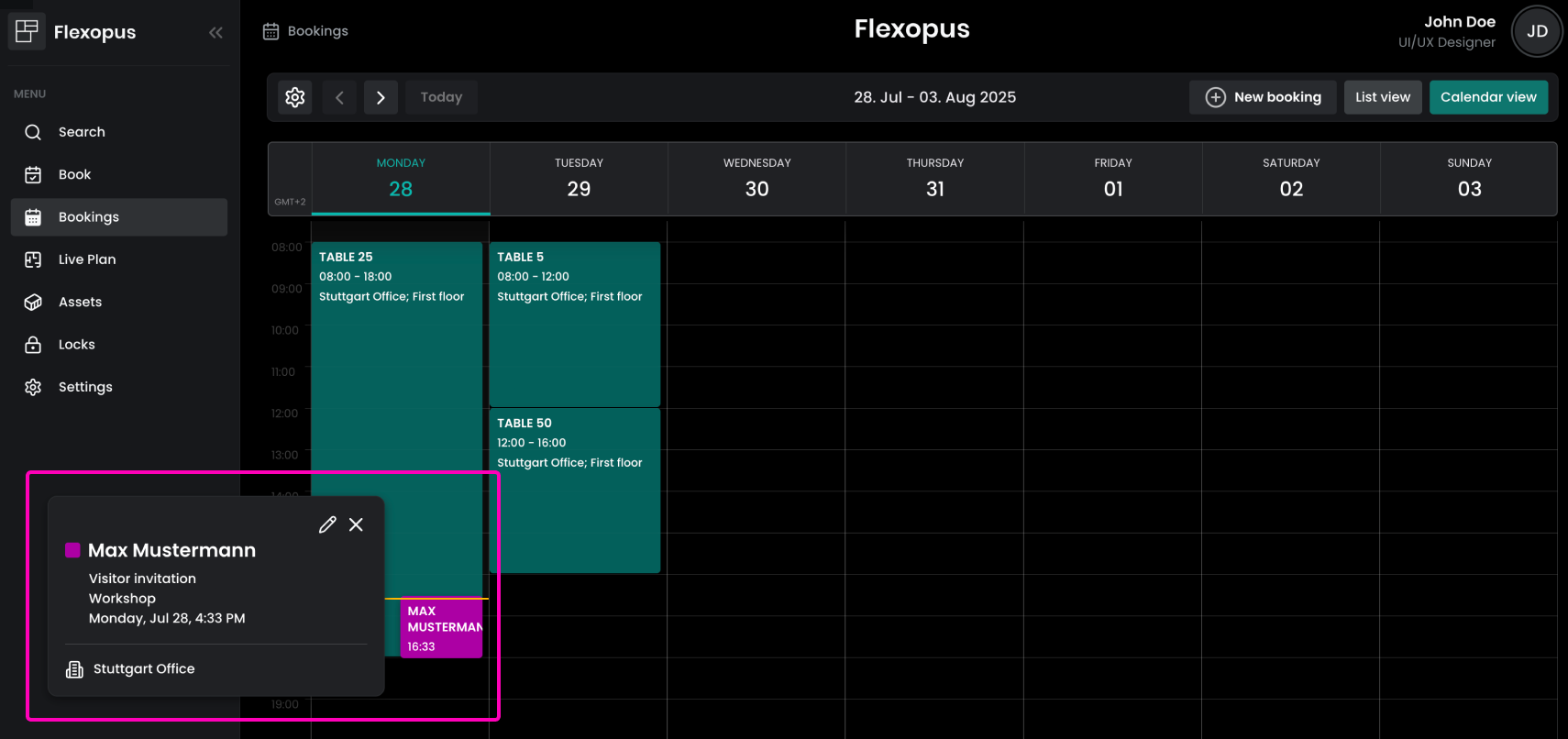Click the Stuttgart Office building icon
Viewport: 1568px width, 739px height.
74,669
